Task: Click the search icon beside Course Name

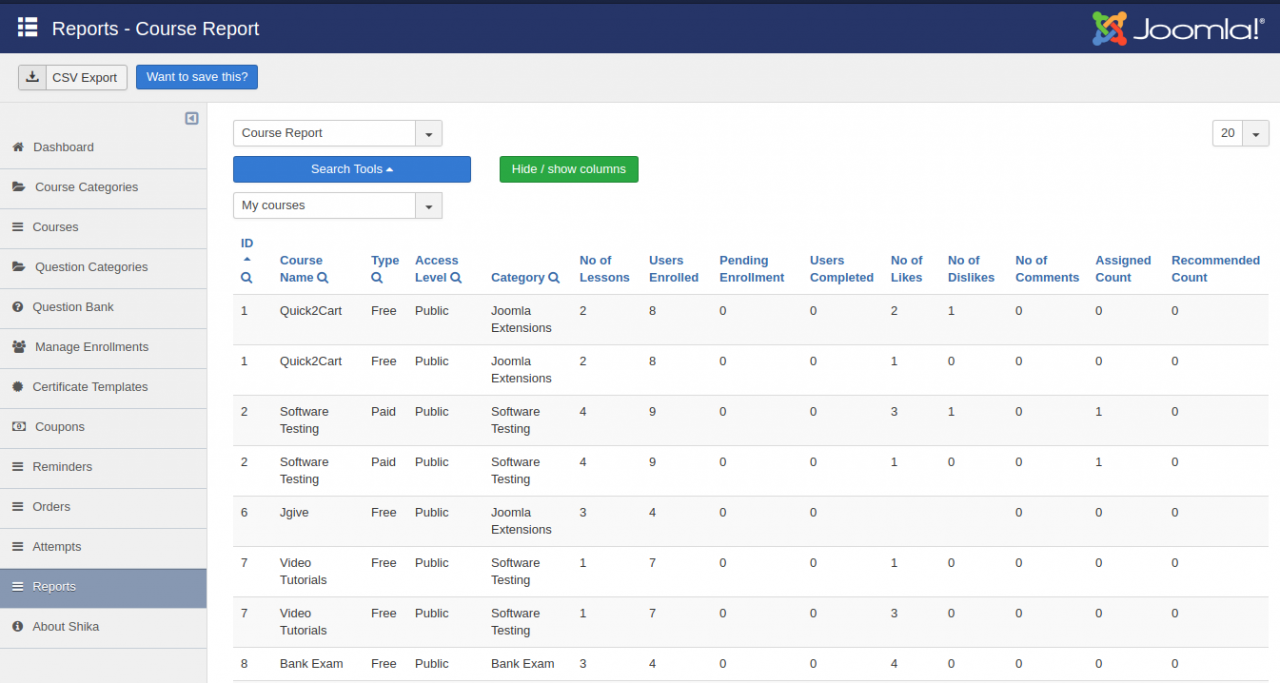Action: (323, 278)
